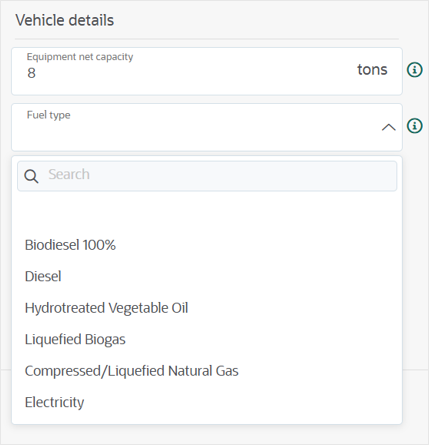Click the Vehicle details heading
Screen dimensions: 429x445
pos(65,20)
